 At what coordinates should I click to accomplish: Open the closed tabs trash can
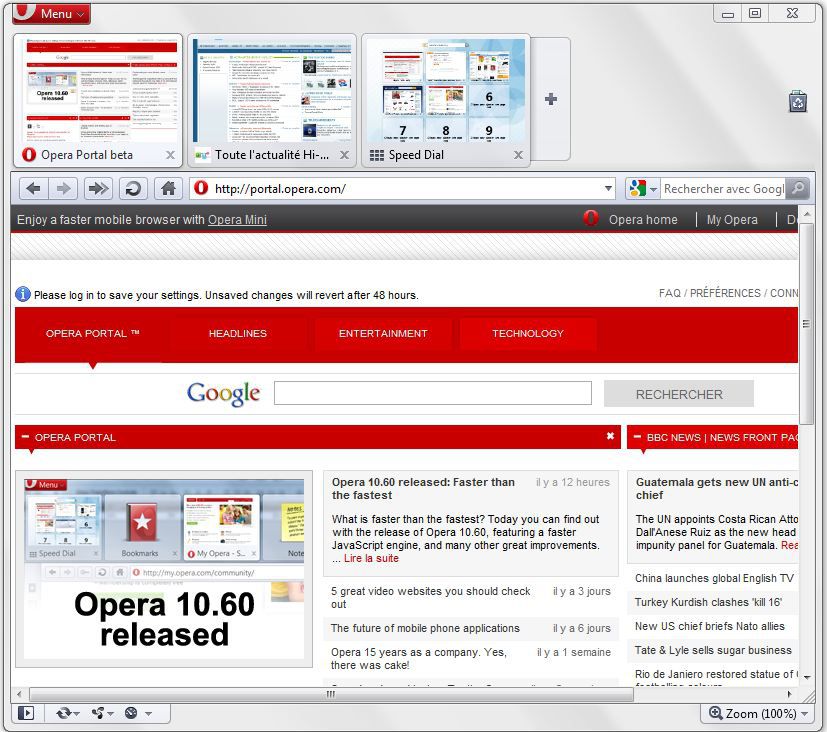(797, 101)
